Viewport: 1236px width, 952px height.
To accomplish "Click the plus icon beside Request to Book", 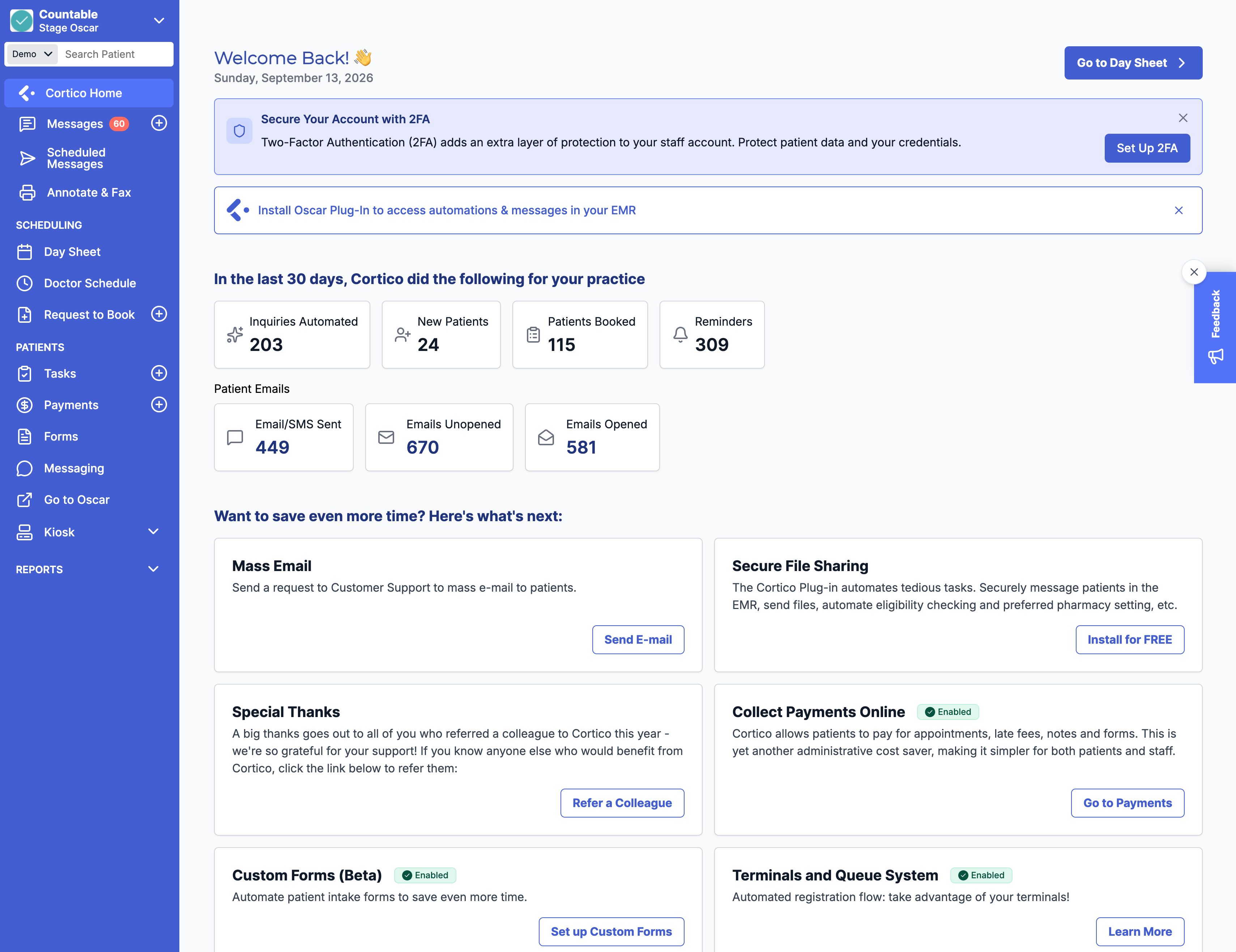I will click(x=159, y=314).
